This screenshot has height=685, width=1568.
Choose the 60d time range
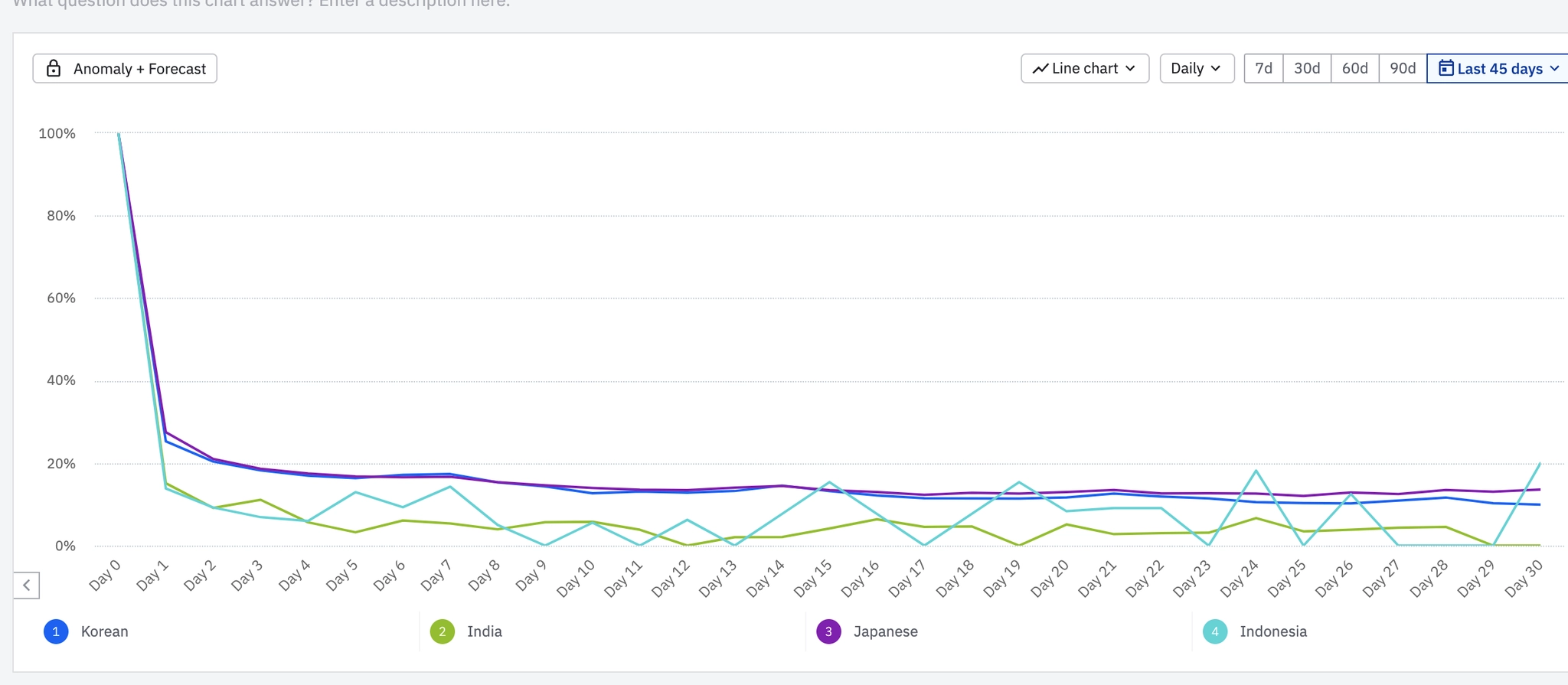[x=1354, y=69]
